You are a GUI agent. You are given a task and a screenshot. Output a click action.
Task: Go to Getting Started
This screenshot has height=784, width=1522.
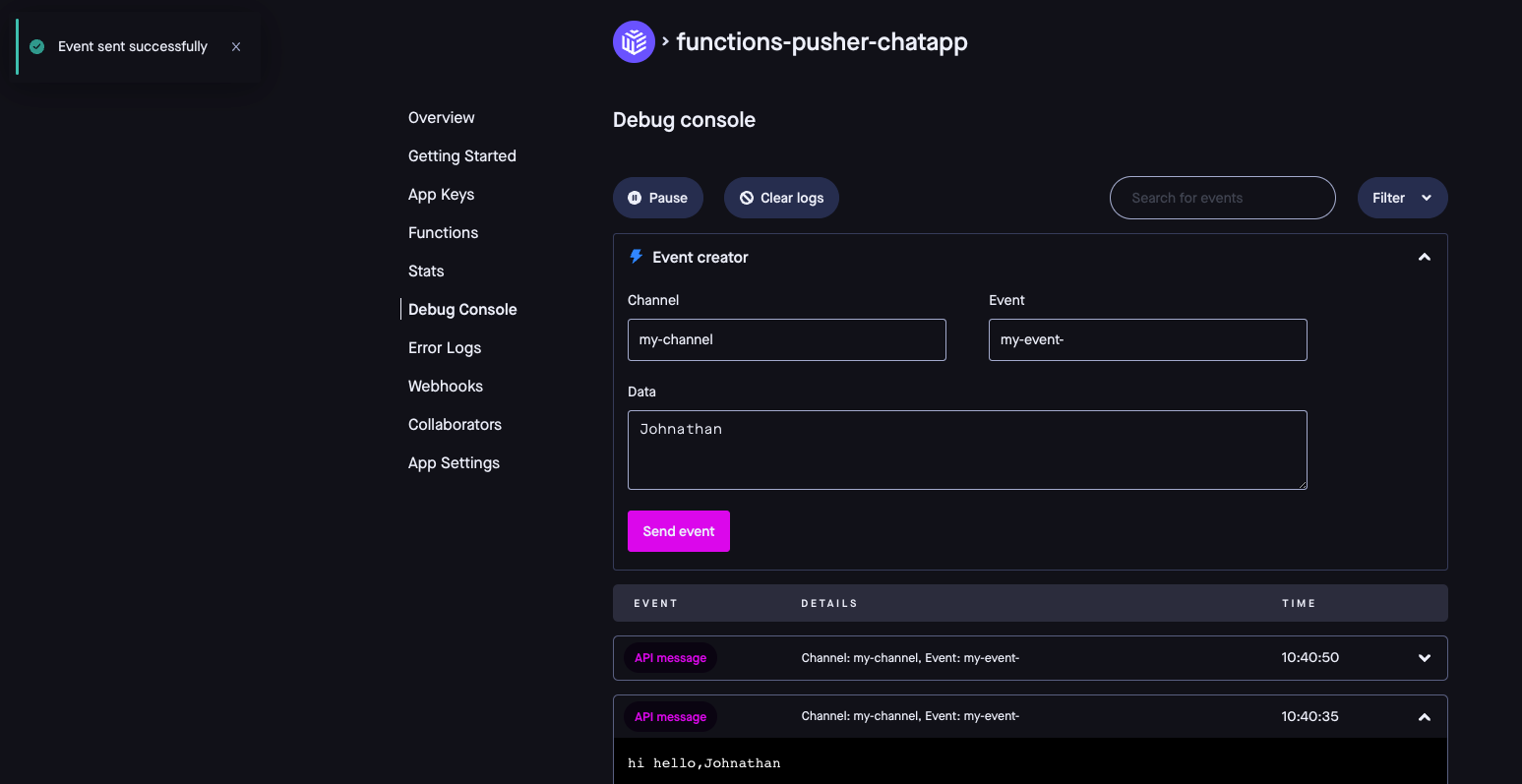click(461, 155)
